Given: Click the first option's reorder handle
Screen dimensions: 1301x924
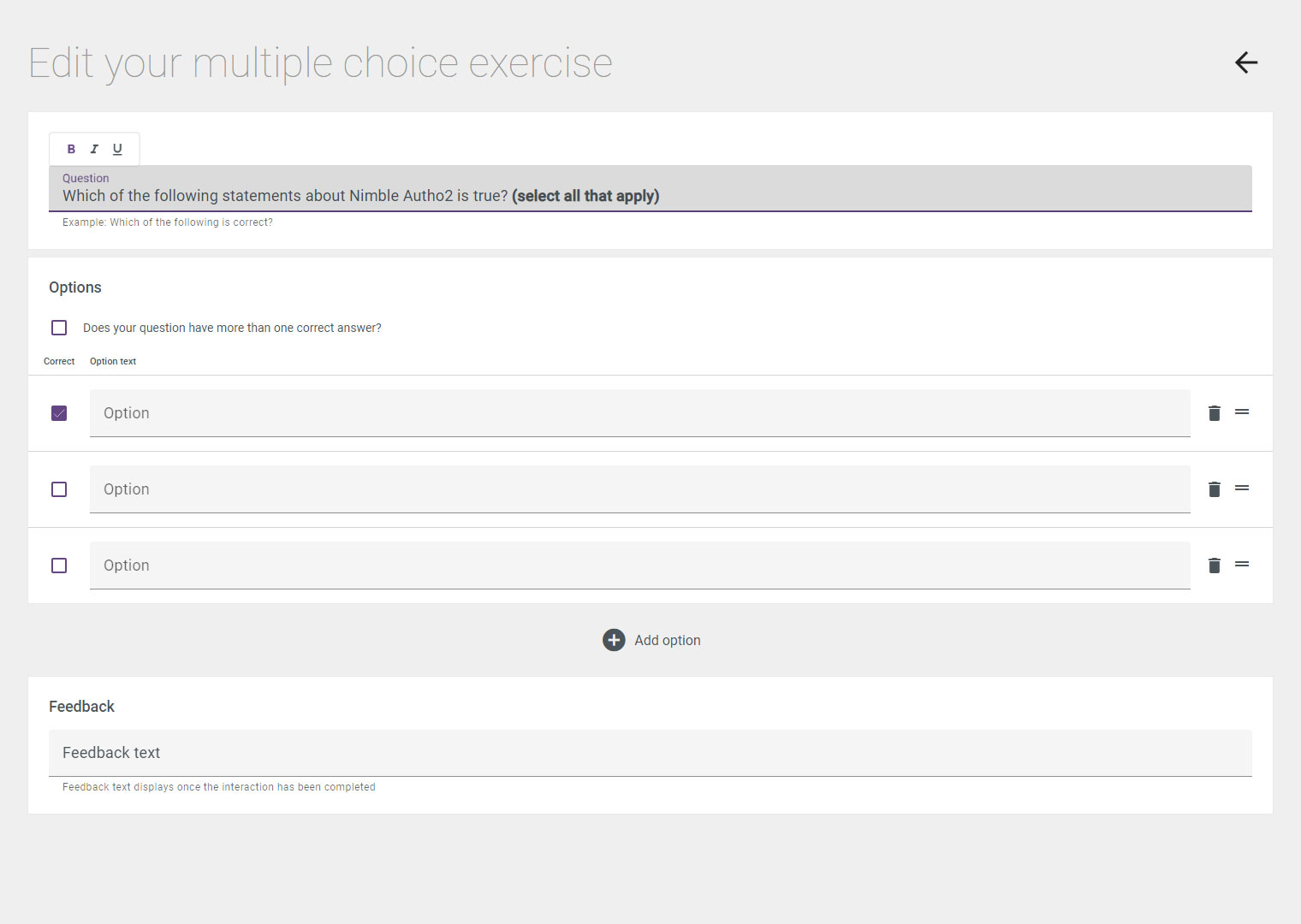Looking at the screenshot, I should coord(1242,412).
